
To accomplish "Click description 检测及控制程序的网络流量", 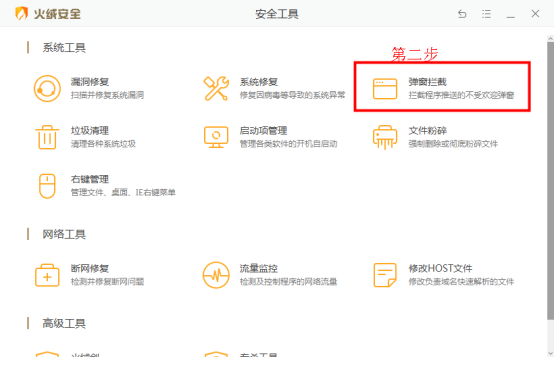I will (x=288, y=282).
